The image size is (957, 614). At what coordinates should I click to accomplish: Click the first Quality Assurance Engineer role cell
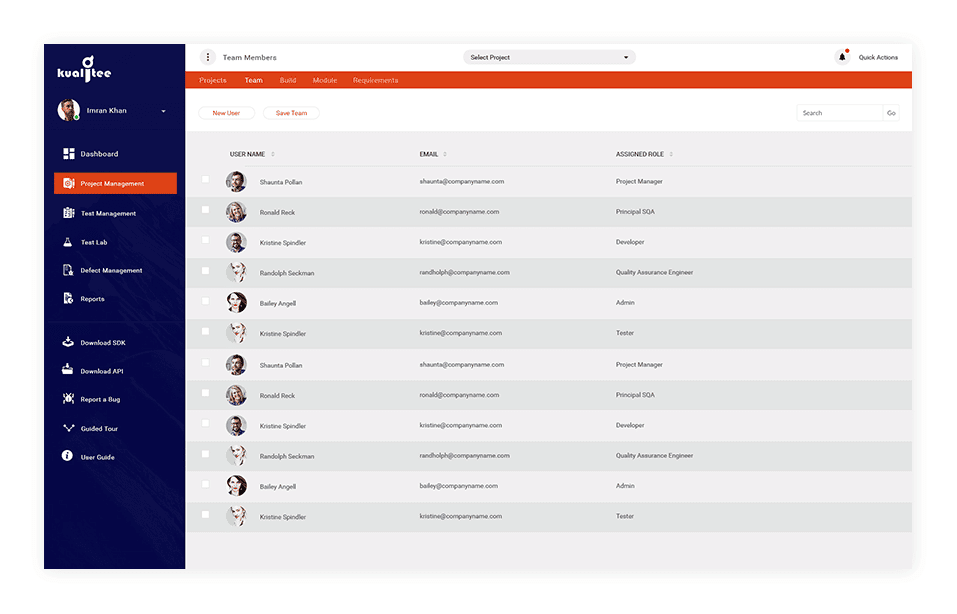point(654,272)
